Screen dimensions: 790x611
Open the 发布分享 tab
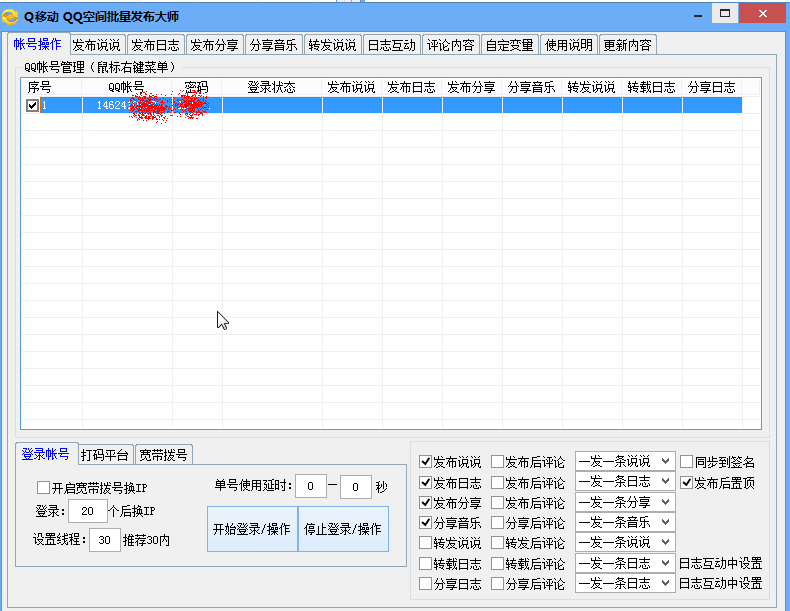point(215,45)
